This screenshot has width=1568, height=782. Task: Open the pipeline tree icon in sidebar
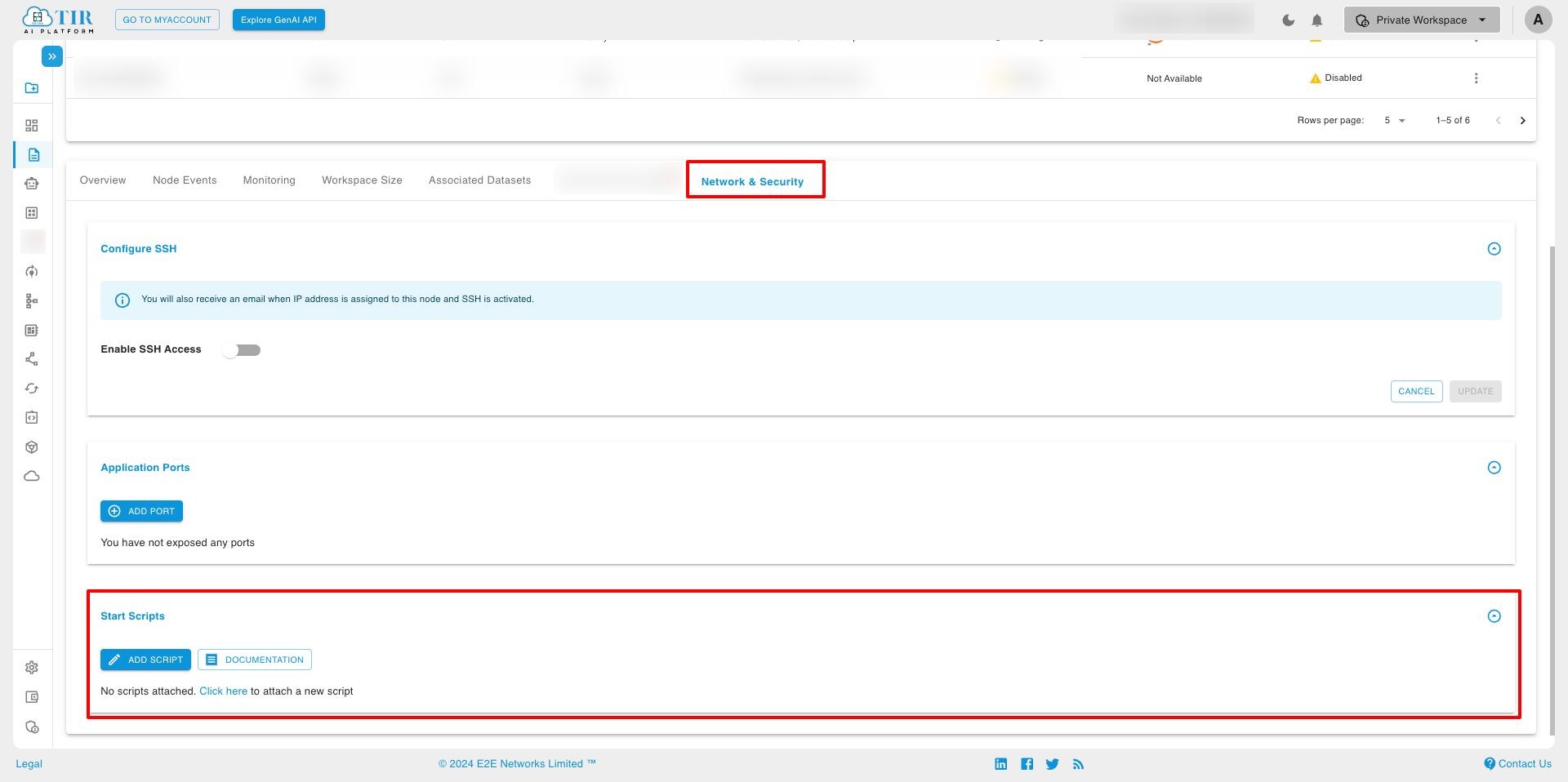pyautogui.click(x=32, y=301)
